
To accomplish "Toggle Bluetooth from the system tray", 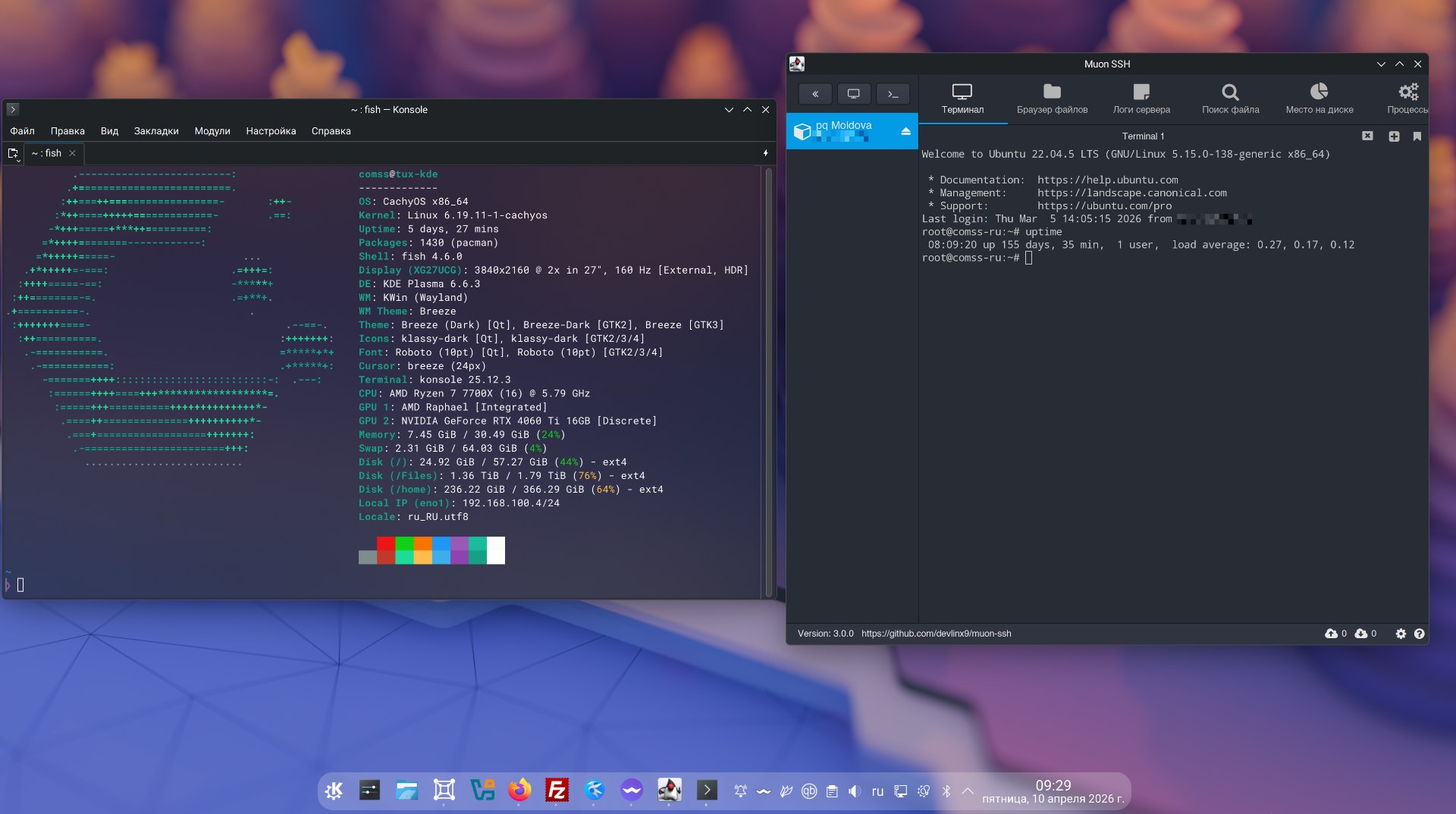I will [x=946, y=791].
